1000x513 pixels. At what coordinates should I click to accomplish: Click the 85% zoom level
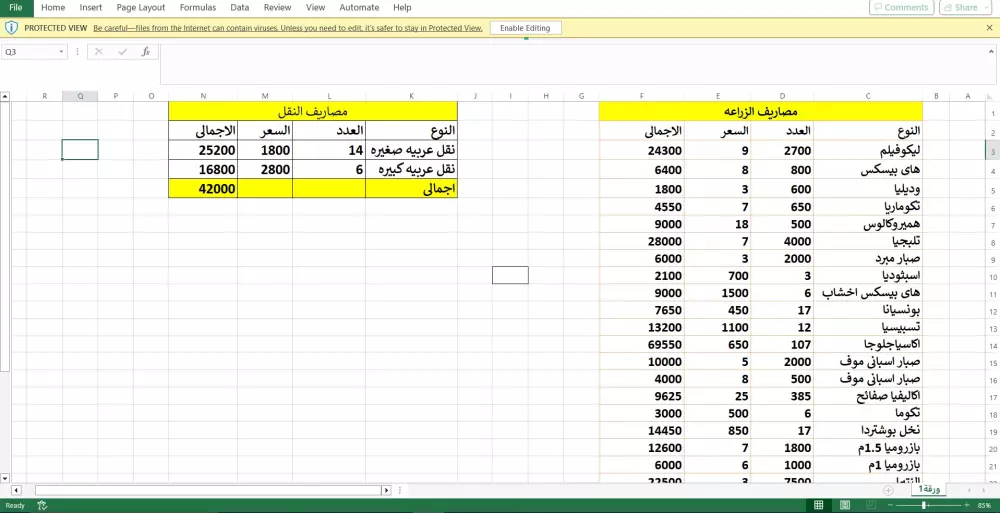[984, 505]
